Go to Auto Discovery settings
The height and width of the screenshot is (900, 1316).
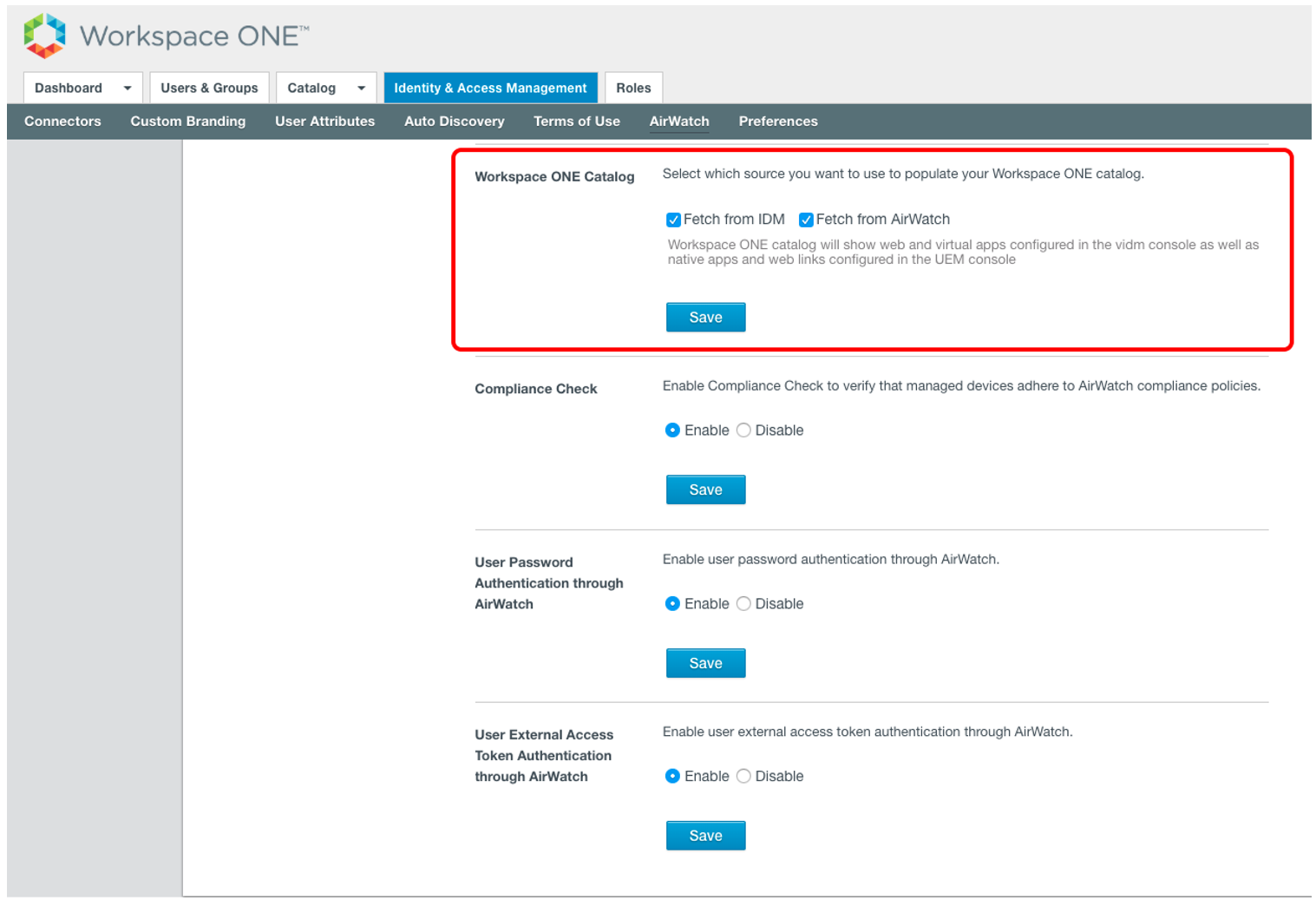pyautogui.click(x=454, y=121)
